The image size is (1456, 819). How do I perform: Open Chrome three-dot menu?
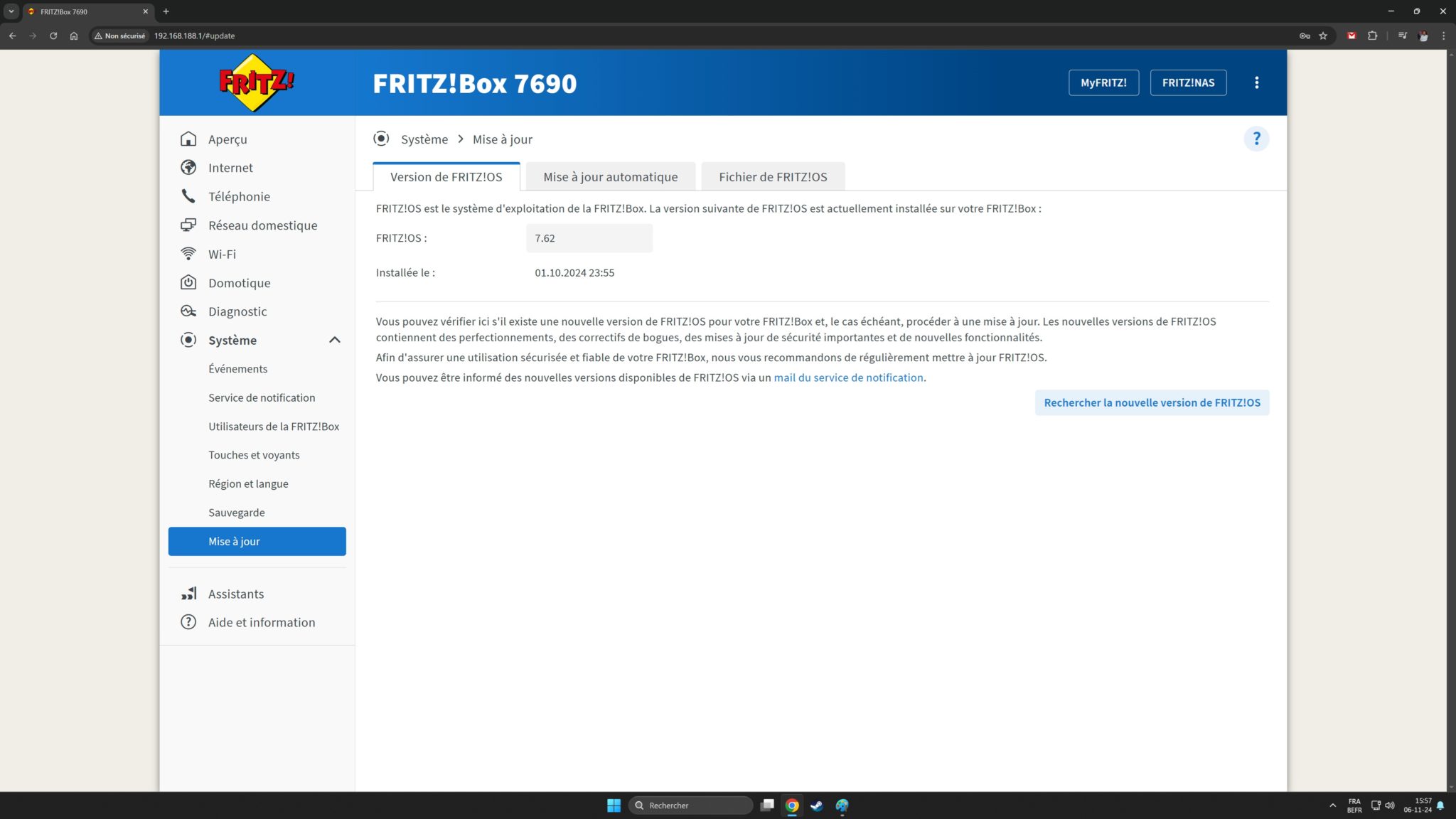pos(1443,36)
